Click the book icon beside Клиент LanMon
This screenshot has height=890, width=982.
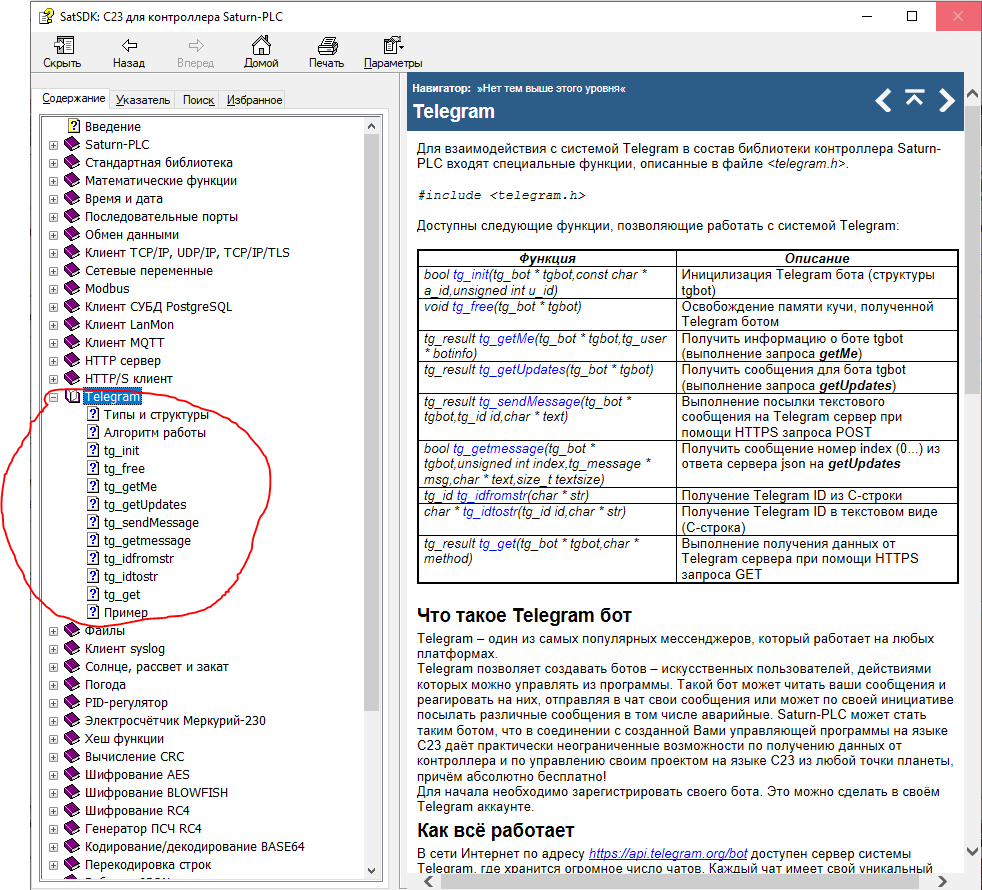tap(73, 324)
